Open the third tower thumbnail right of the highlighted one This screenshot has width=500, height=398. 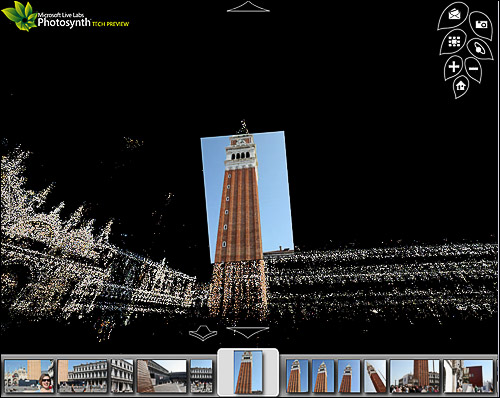pos(349,376)
